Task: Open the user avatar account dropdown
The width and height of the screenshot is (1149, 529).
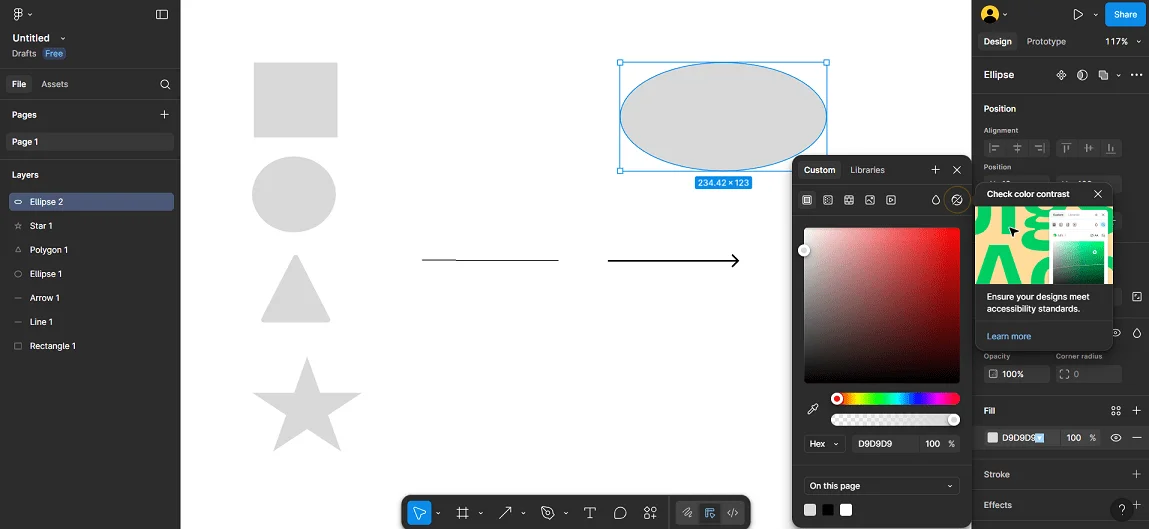Action: coord(994,14)
